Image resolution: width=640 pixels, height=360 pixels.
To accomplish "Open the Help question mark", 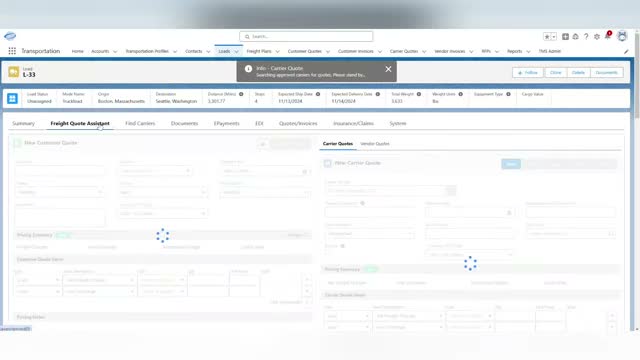I will [x=586, y=37].
